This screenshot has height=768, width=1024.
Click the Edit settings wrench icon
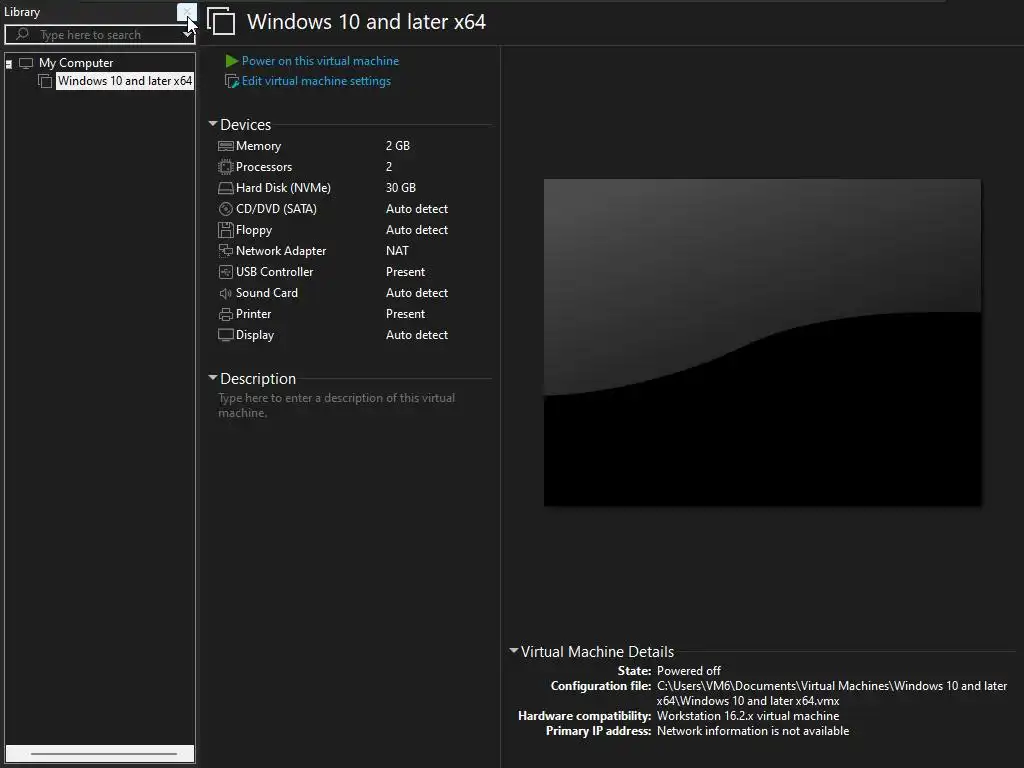point(231,82)
